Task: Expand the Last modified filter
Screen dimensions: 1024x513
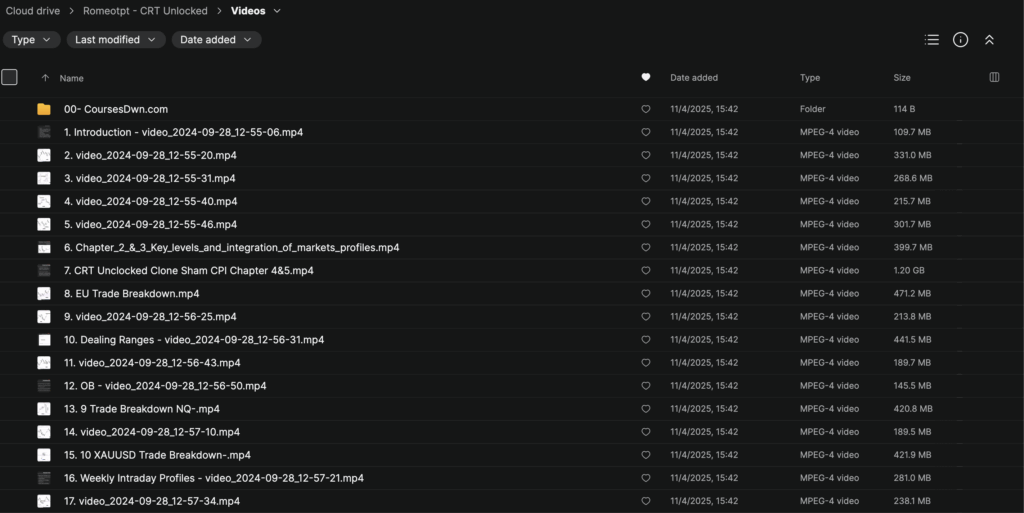Action: pos(115,40)
